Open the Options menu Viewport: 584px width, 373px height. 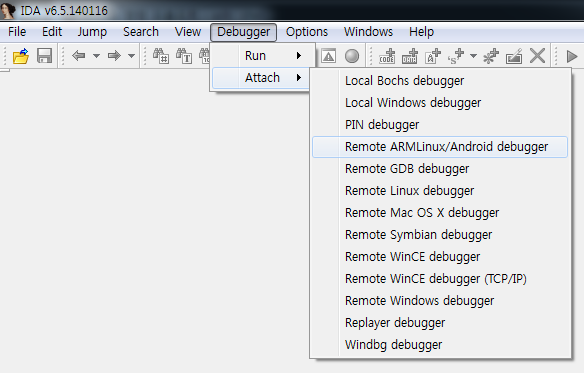(x=307, y=32)
